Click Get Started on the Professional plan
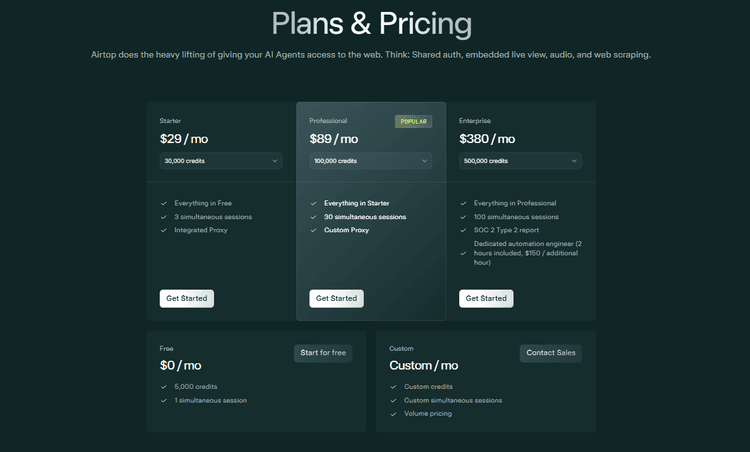This screenshot has width=750, height=452. pyautogui.click(x=336, y=298)
